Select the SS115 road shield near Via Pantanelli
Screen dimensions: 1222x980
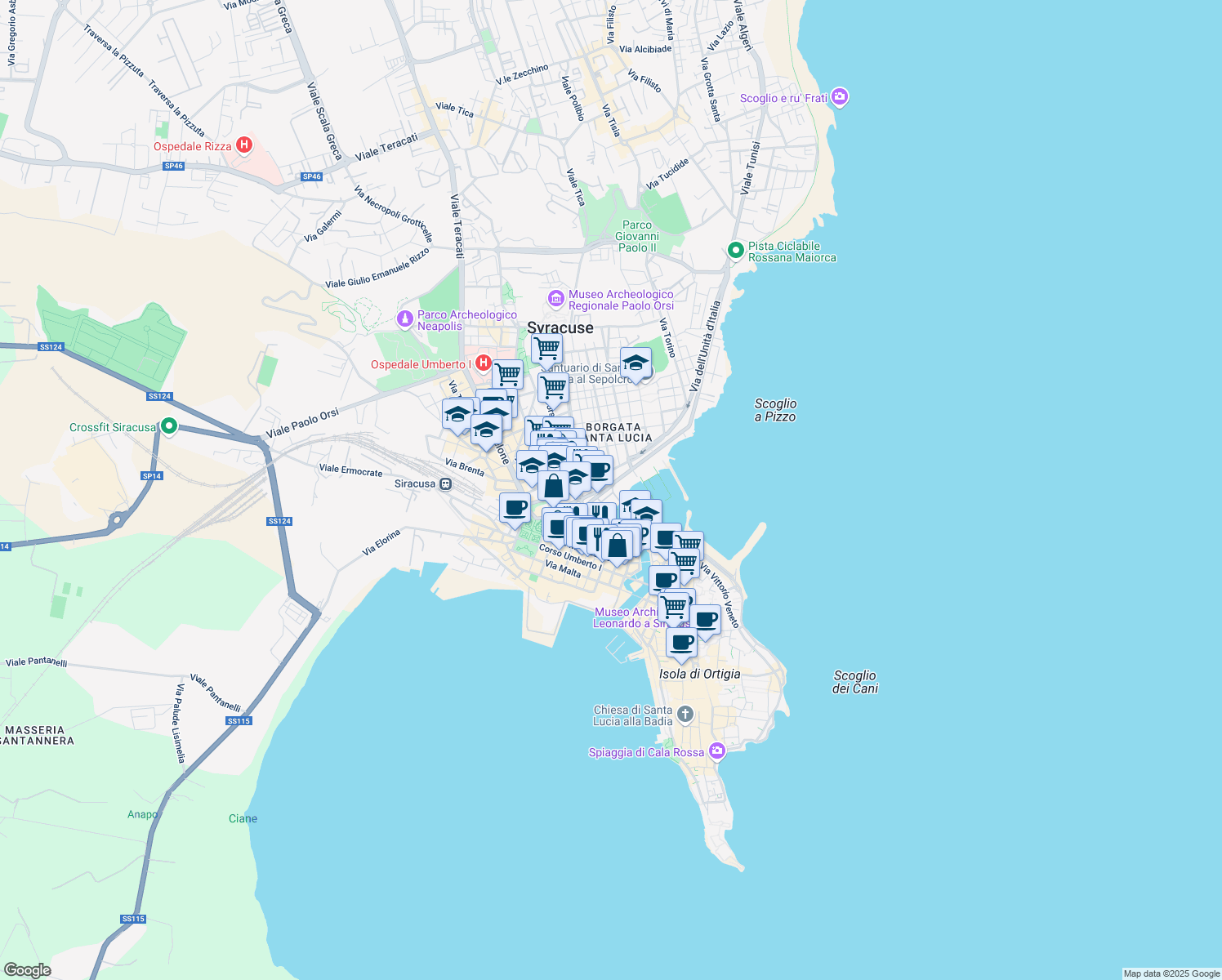239,721
